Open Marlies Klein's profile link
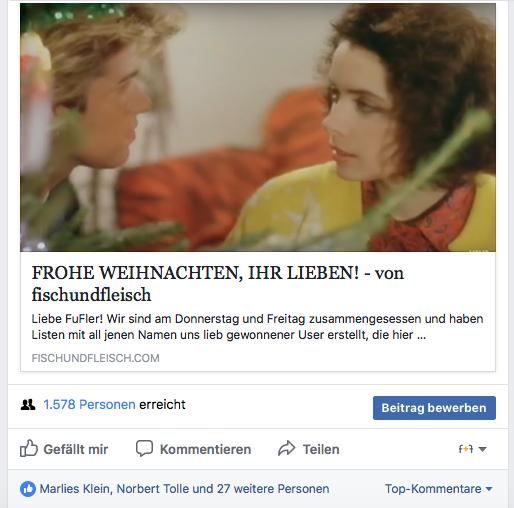The image size is (514, 508). click(x=74, y=489)
